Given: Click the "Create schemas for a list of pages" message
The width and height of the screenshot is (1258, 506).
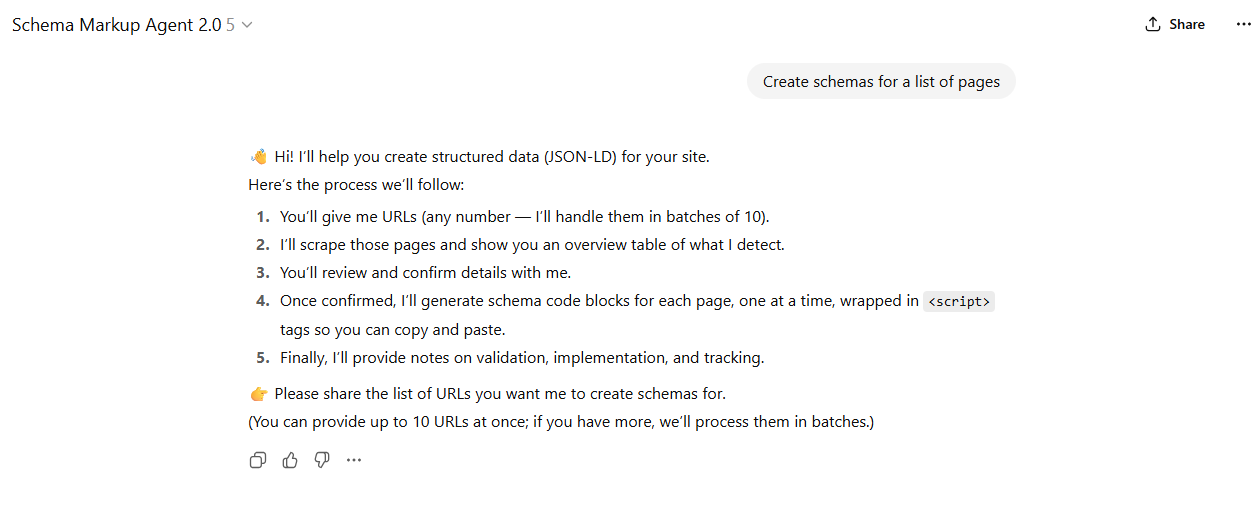Looking at the screenshot, I should click(x=881, y=82).
